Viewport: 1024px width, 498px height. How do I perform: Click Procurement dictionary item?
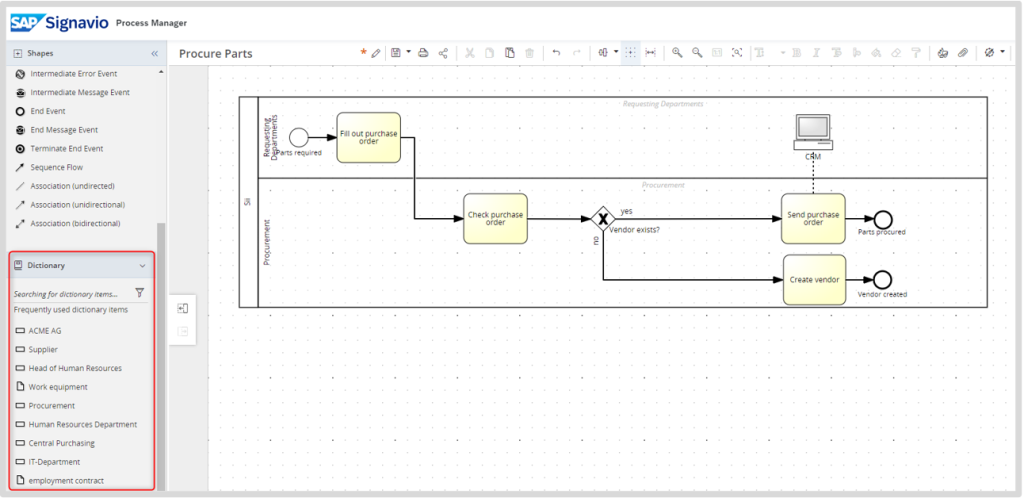(x=44, y=405)
